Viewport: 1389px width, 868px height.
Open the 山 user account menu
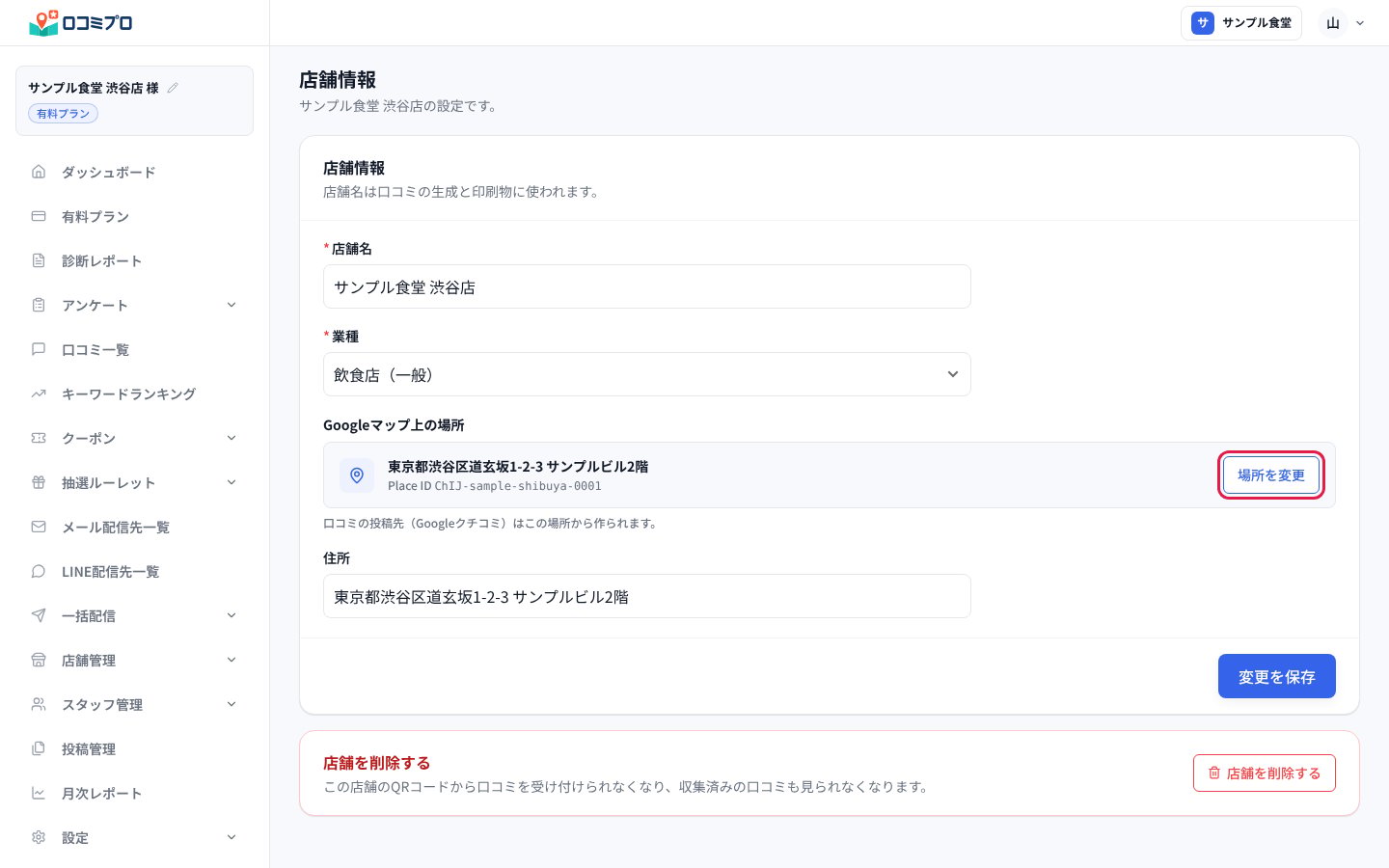[1344, 23]
